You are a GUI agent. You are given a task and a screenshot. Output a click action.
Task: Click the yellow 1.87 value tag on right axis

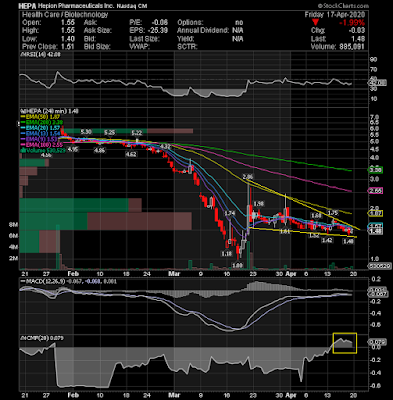pos(375,213)
